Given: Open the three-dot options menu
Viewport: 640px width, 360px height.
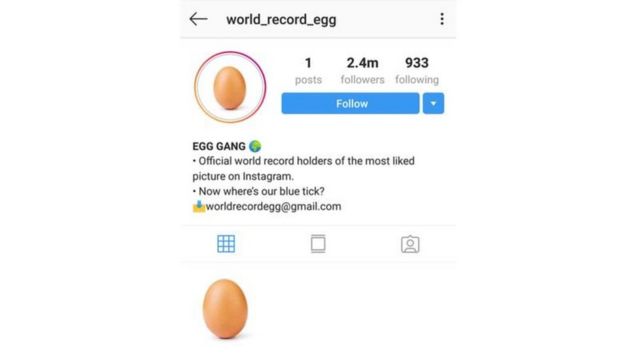Looking at the screenshot, I should (442, 19).
